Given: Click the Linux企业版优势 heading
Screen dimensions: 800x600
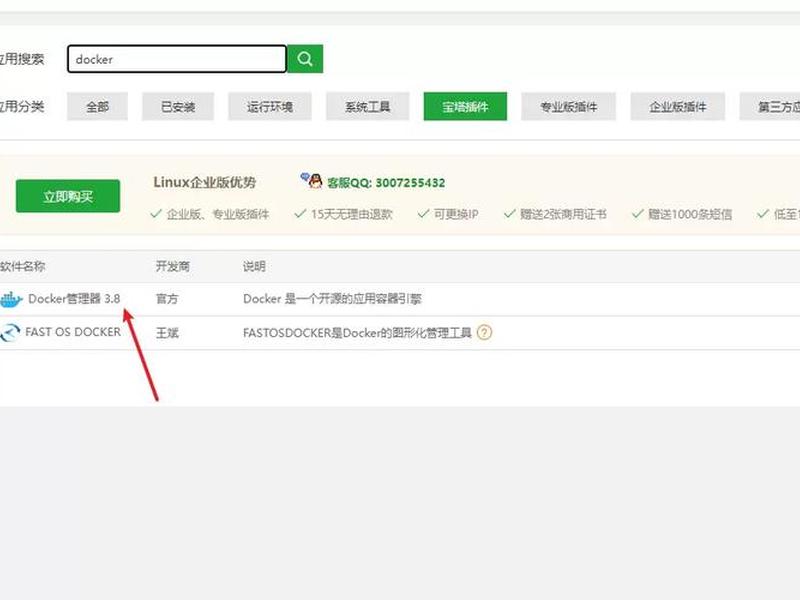Looking at the screenshot, I should pyautogui.click(x=205, y=182).
